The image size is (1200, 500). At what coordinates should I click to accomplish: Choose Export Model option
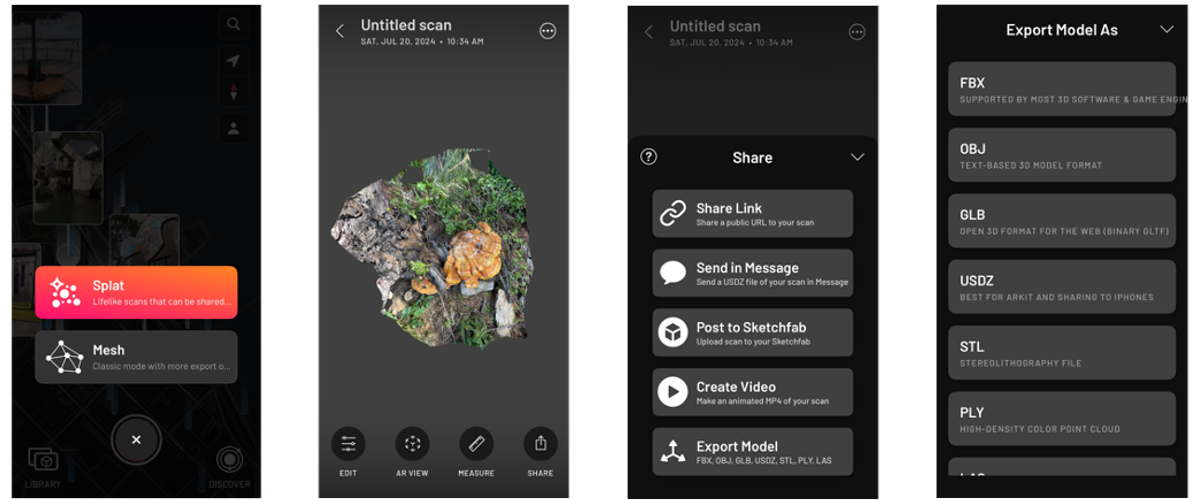tap(753, 452)
